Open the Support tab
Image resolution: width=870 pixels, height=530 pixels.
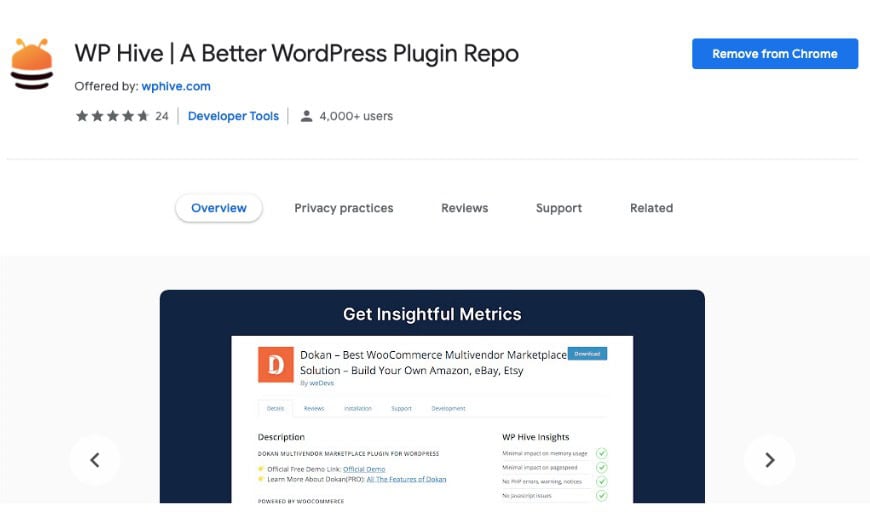tap(559, 208)
